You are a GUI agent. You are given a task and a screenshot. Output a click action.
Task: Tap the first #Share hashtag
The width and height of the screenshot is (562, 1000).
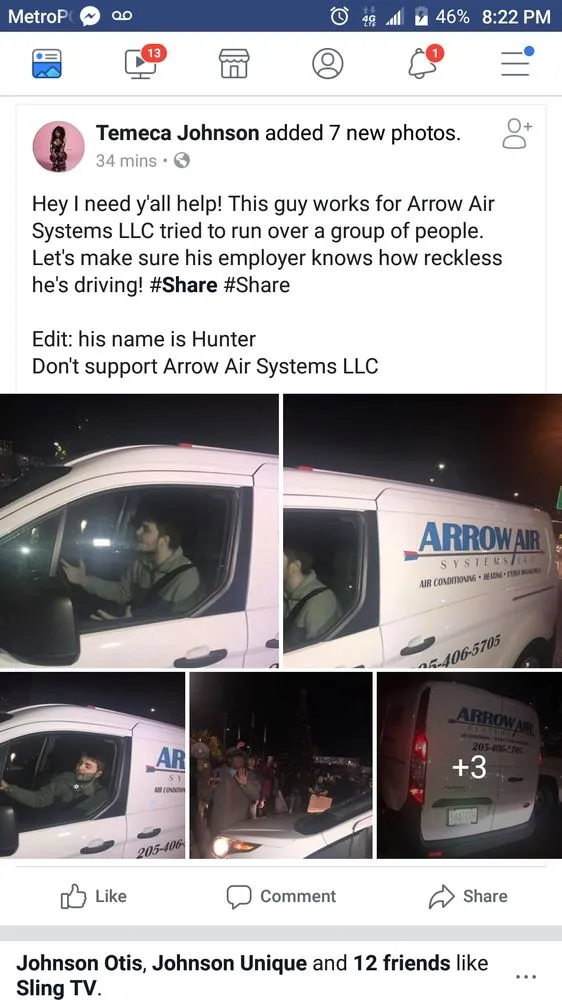(x=183, y=285)
